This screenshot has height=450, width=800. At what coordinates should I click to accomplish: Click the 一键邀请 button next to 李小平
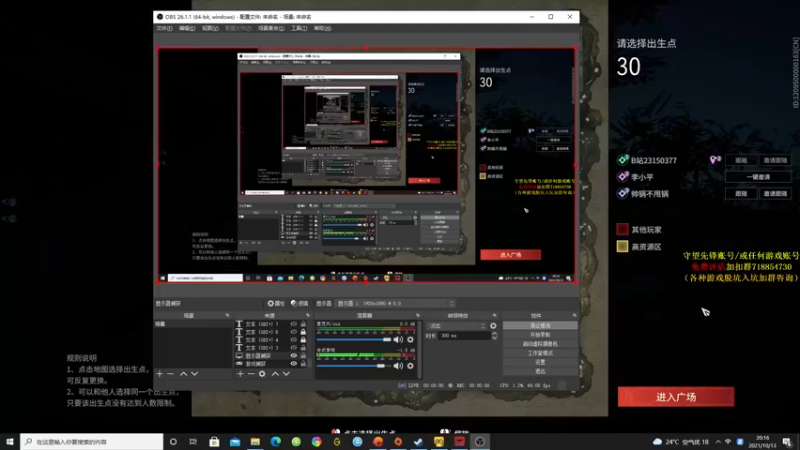pos(758,177)
